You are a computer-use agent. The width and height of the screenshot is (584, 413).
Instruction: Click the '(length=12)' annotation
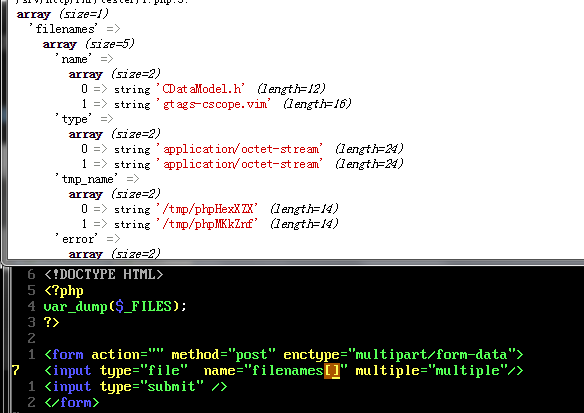[x=291, y=89]
